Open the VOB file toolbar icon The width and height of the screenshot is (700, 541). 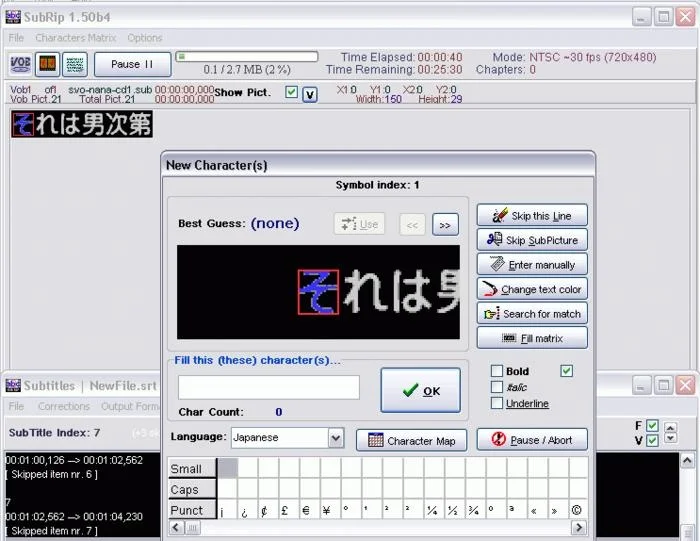coord(20,64)
